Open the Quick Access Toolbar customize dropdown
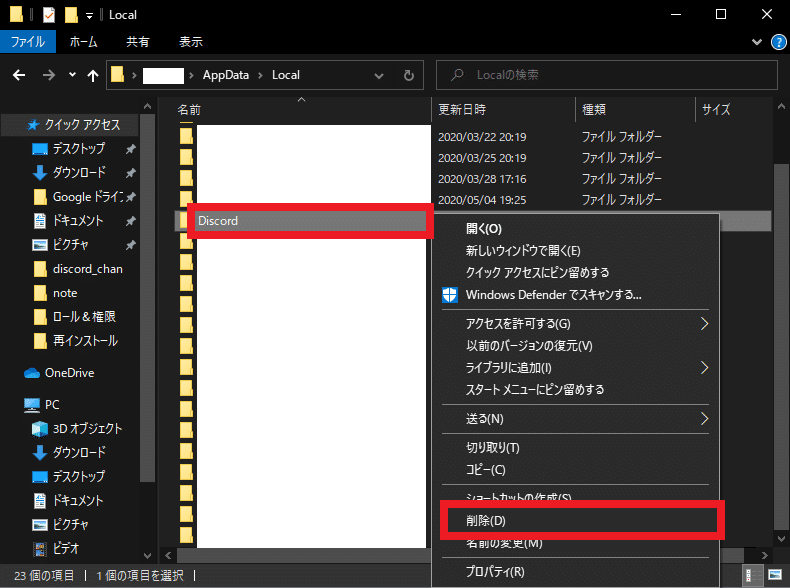The image size is (790, 588). (x=89, y=16)
